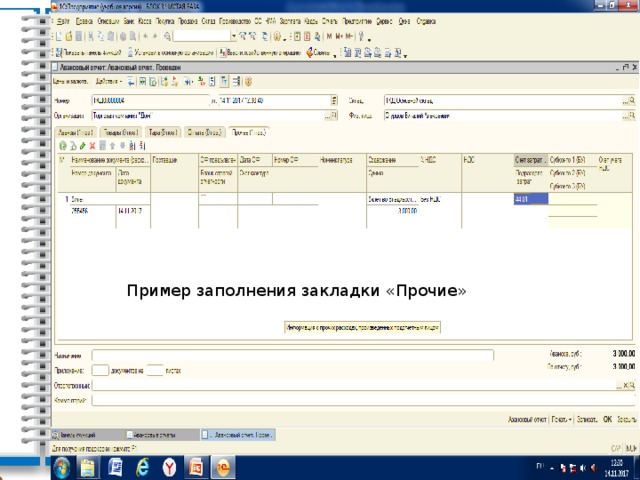The height and width of the screenshot is (480, 640).
Task: Click the document toolbar icon next to Действия
Action: (x=131, y=82)
